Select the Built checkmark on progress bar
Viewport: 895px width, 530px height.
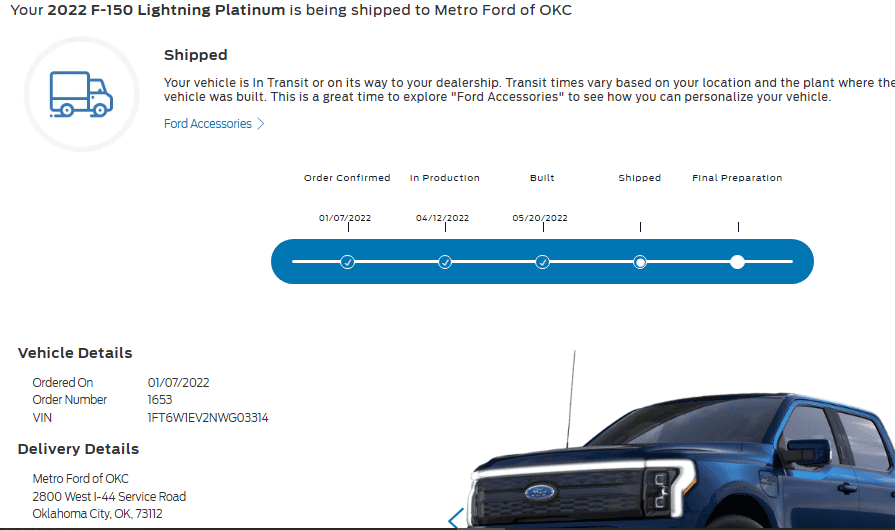pos(542,262)
